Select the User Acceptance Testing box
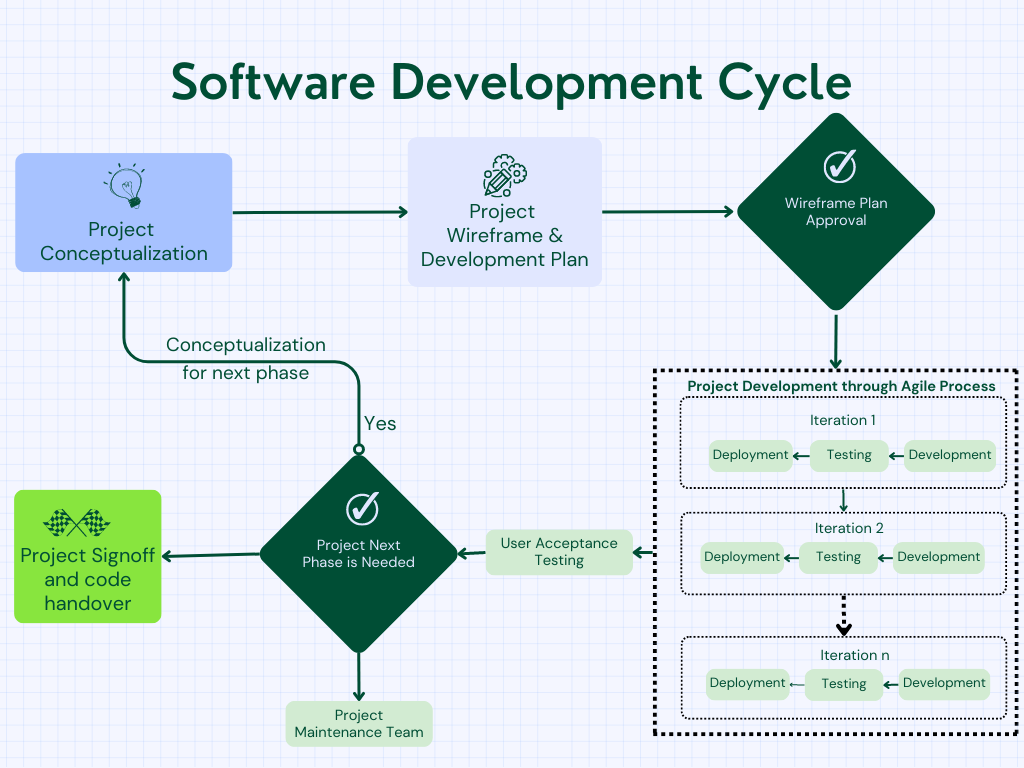The image size is (1024, 768). pyautogui.click(x=559, y=552)
